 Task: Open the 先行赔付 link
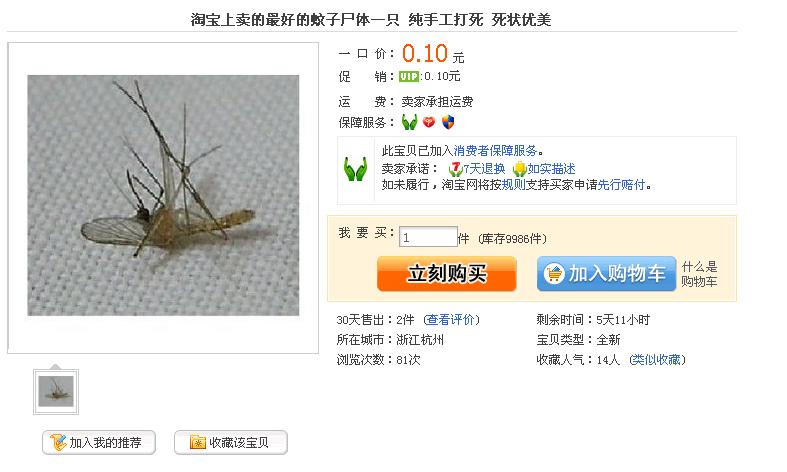point(621,185)
